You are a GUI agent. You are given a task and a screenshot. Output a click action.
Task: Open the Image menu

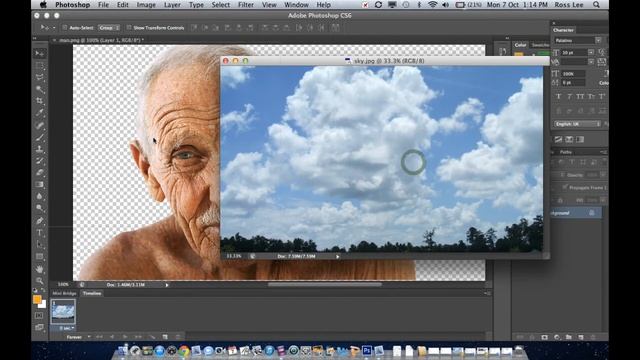[146, 5]
